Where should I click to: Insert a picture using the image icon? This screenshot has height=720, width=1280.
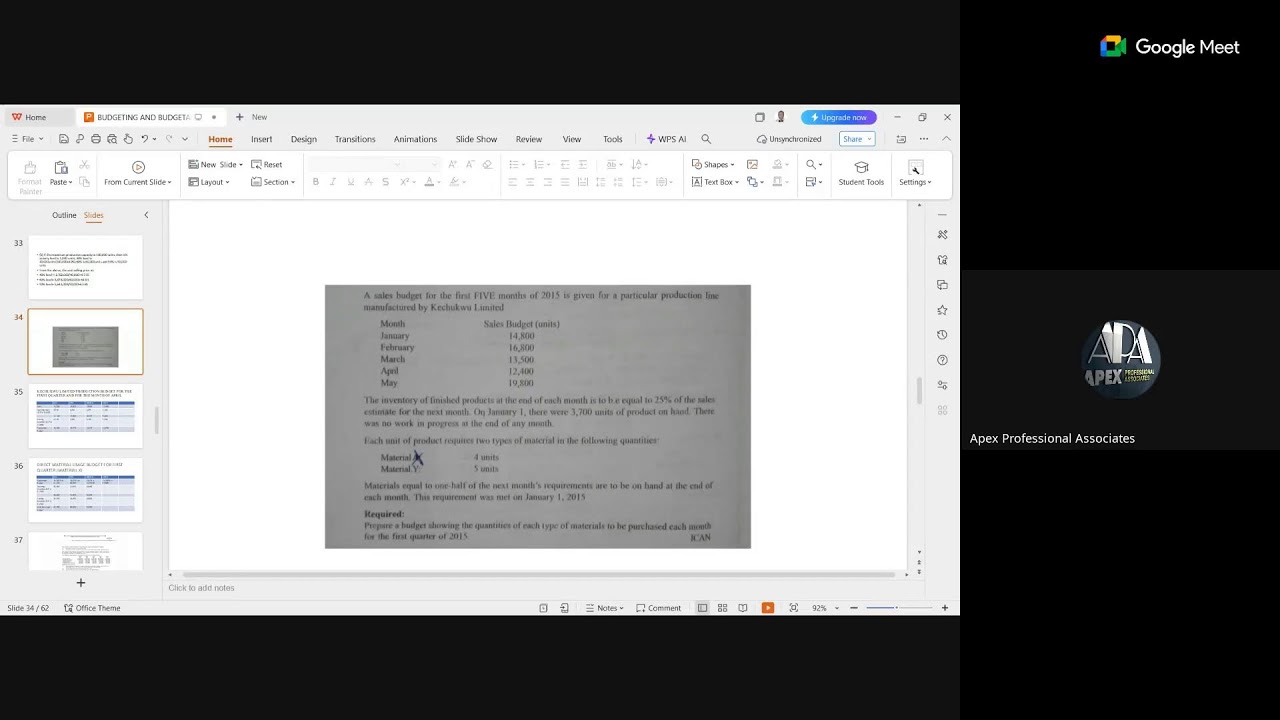pyautogui.click(x=752, y=164)
